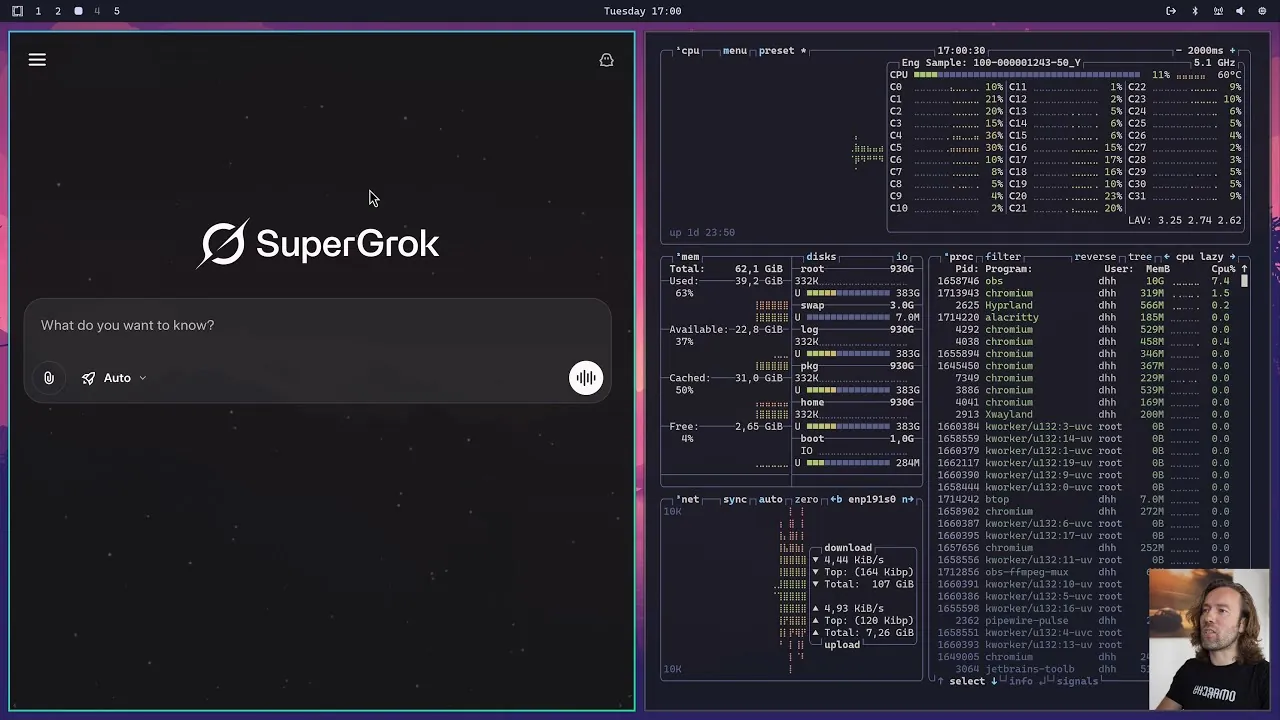Attach a file using the paperclip icon

[x=48, y=377]
